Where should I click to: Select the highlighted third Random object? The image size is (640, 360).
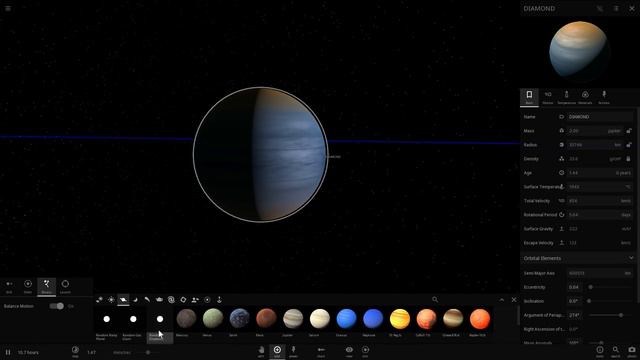160,324
